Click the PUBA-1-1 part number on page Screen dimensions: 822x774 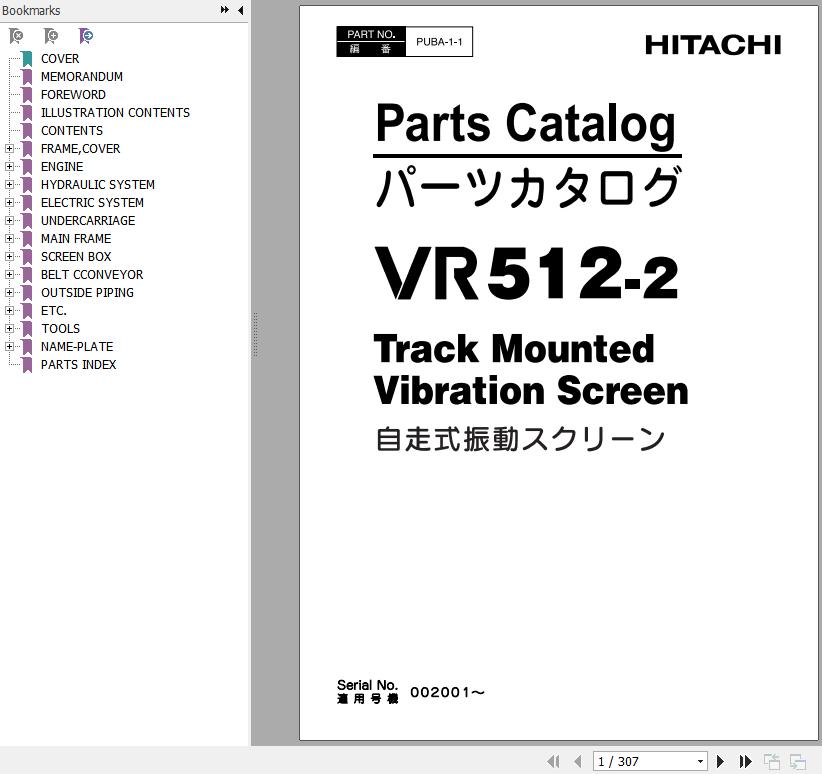(439, 42)
